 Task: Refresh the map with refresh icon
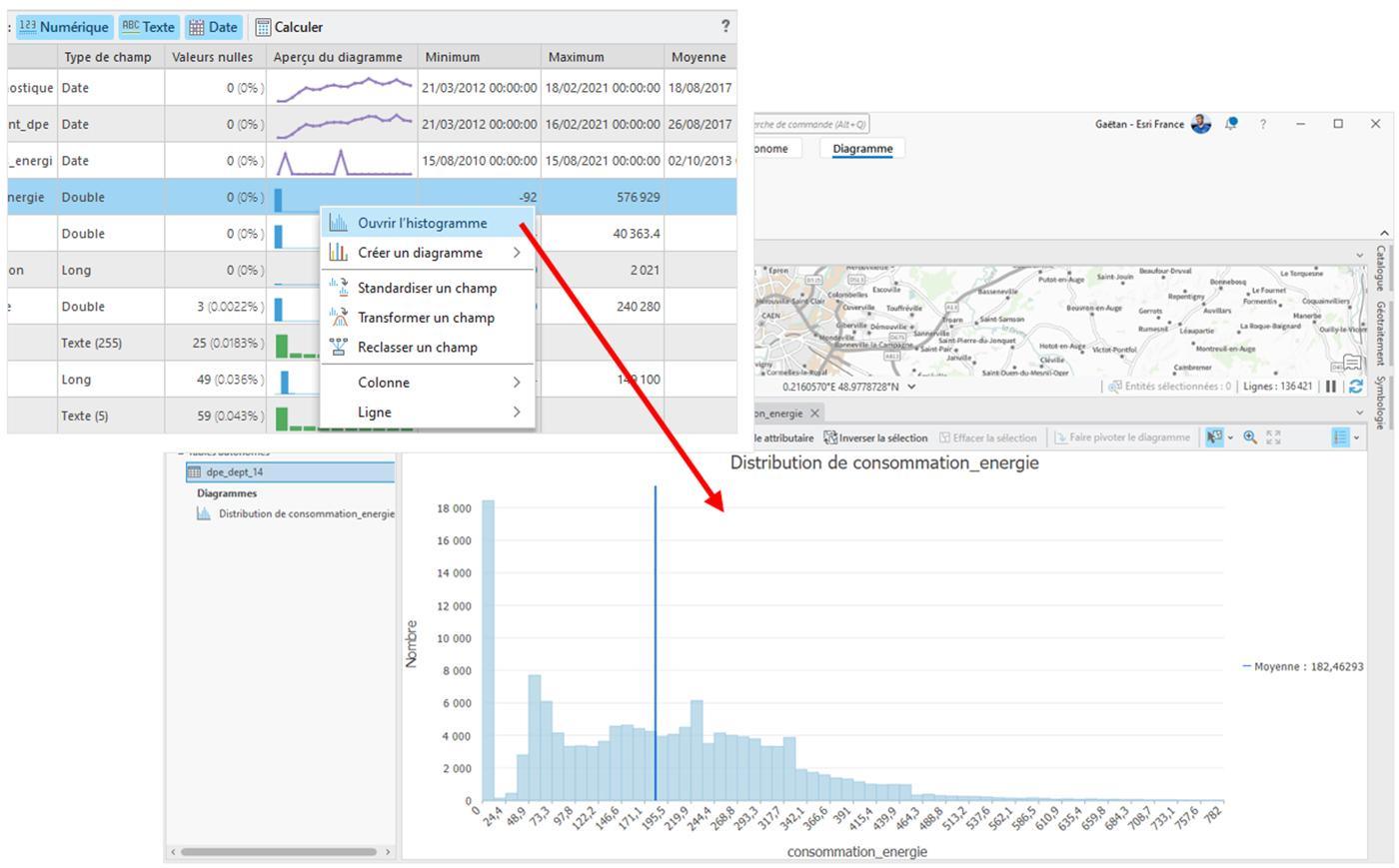[x=1356, y=387]
